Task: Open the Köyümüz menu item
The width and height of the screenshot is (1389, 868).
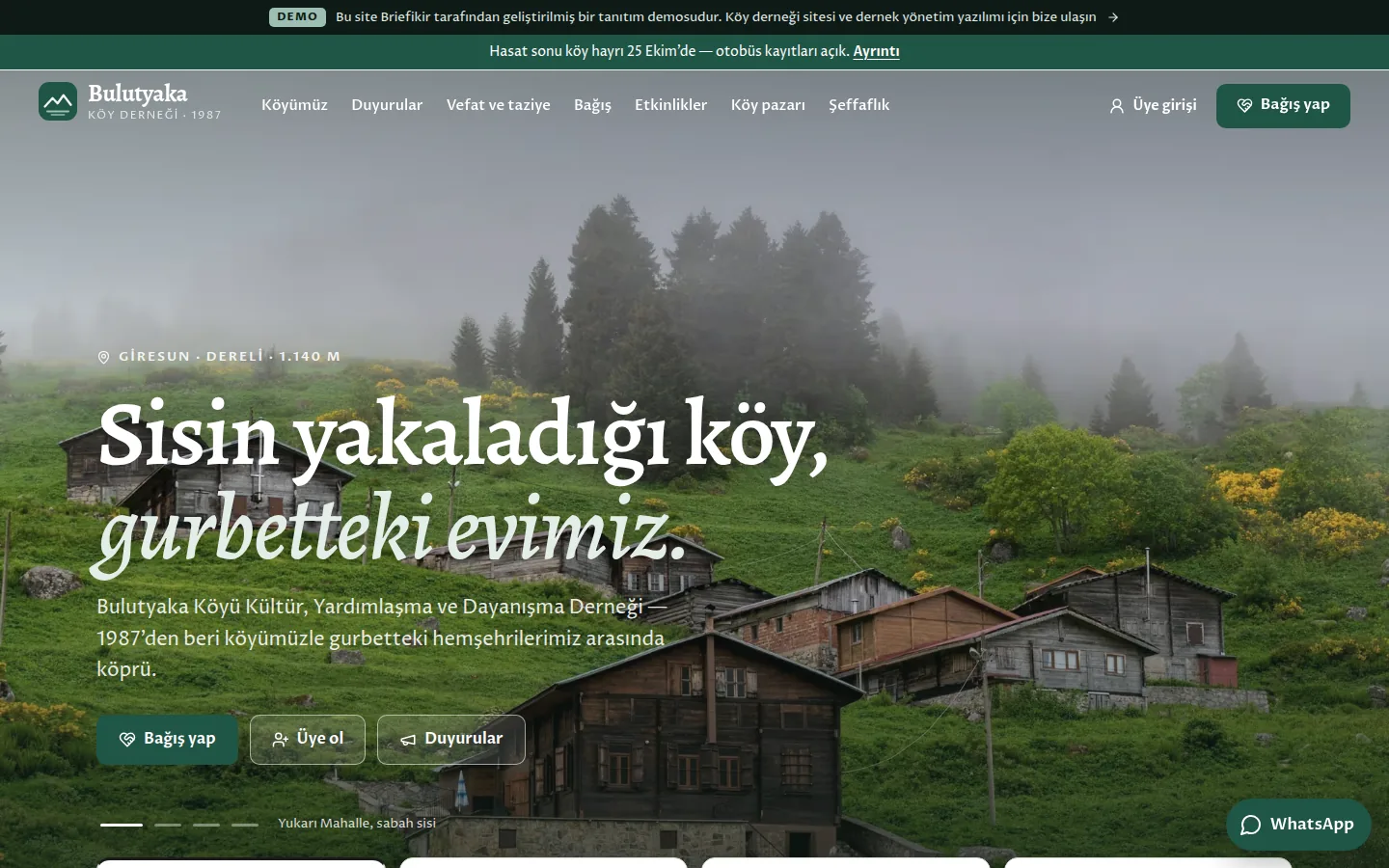Action: tap(294, 105)
